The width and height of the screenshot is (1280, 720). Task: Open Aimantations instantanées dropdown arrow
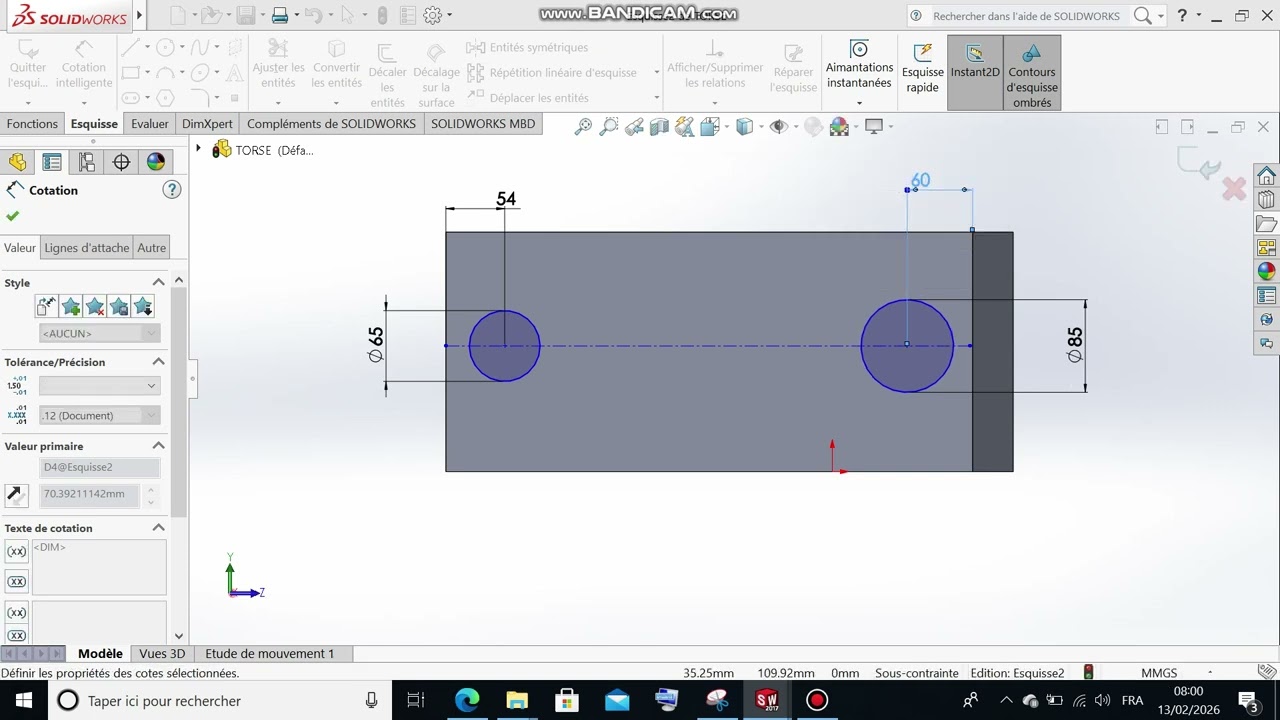tap(859, 102)
